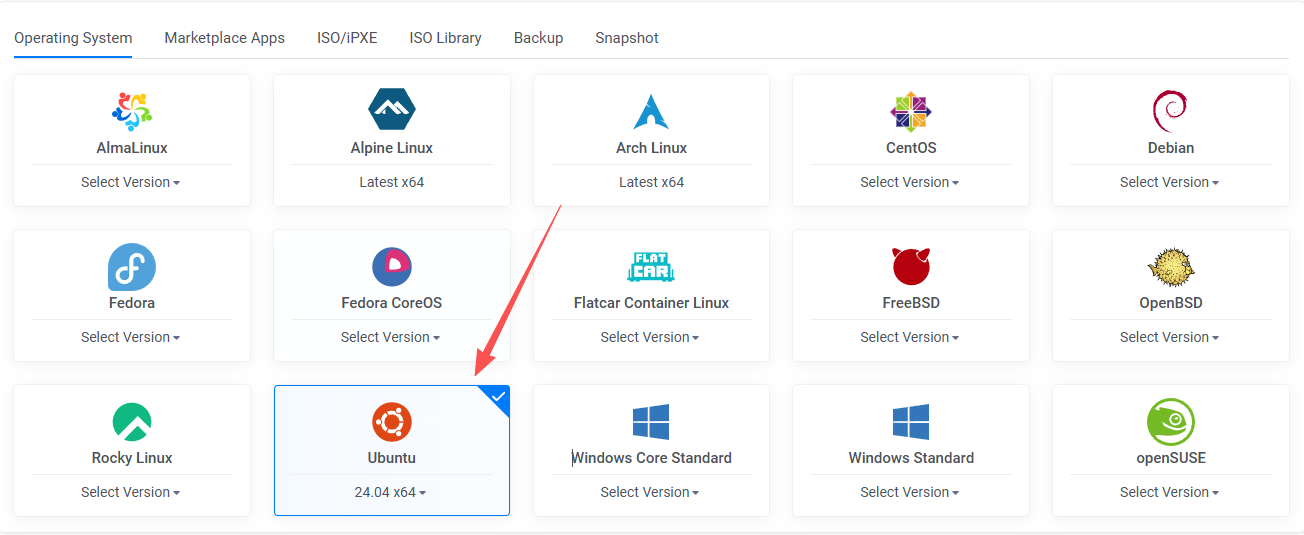Switch to Marketplace Apps tab
Screen dimensions: 1304x535
click(224, 38)
